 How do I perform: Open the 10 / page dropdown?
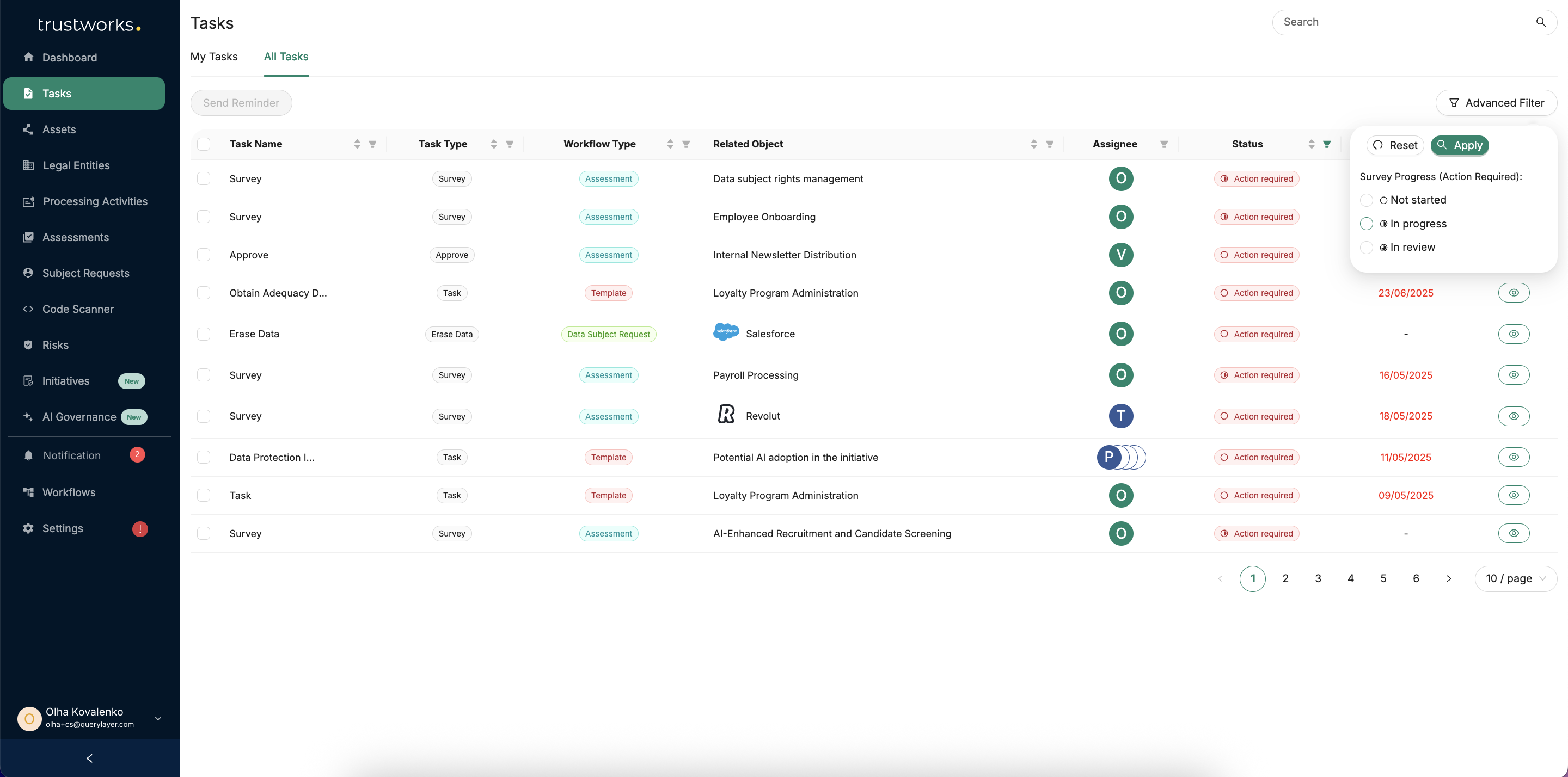(1515, 578)
